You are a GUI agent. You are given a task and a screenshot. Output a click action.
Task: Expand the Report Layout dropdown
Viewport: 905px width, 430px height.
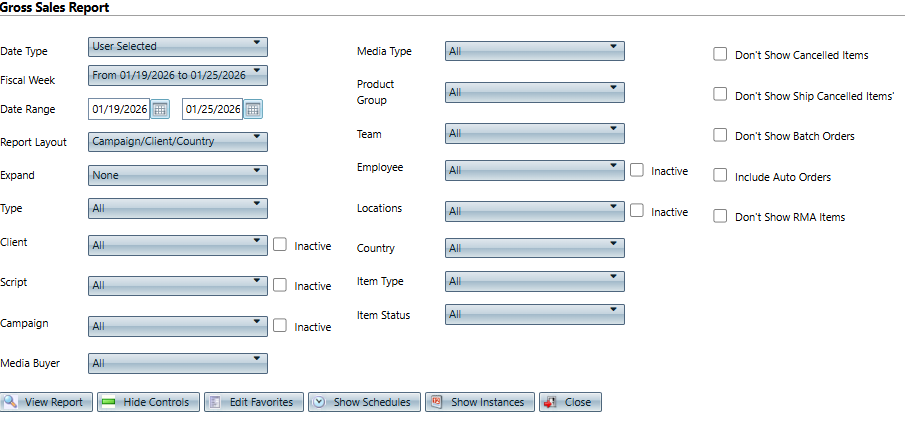[178, 142]
